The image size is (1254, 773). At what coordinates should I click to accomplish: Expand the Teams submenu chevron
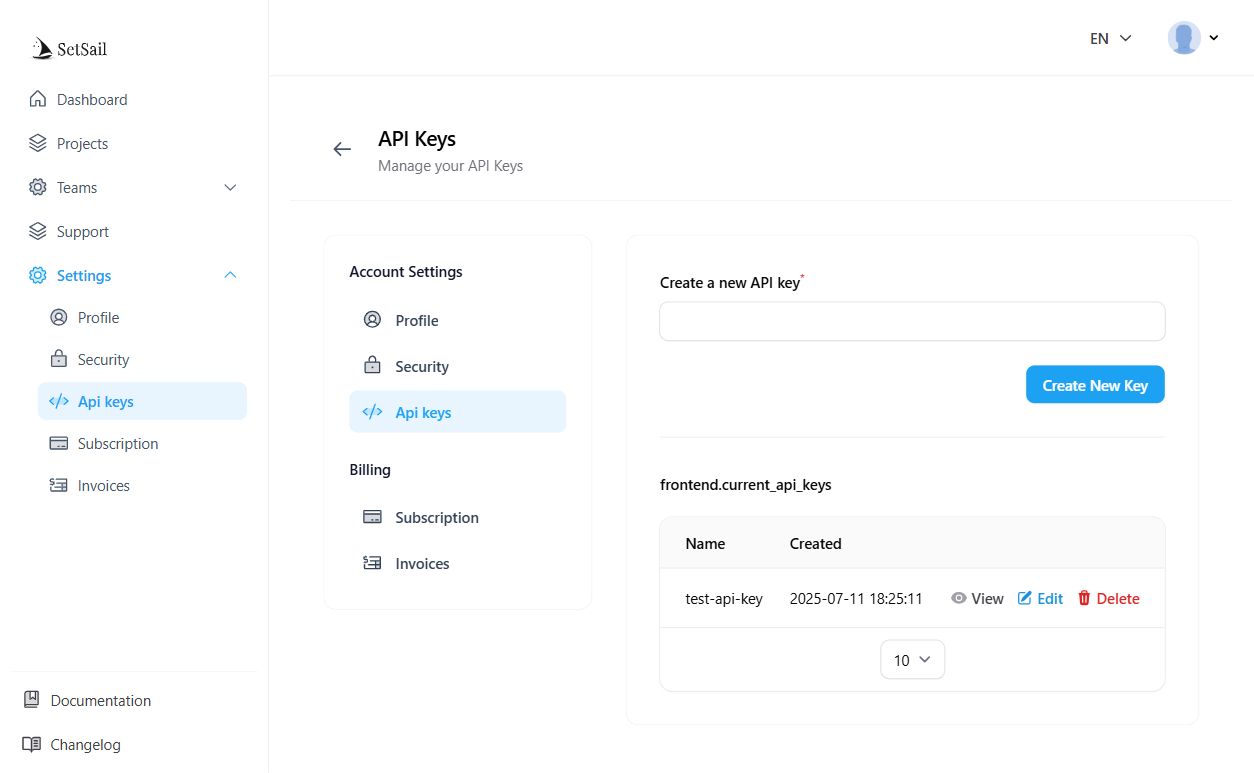230,188
